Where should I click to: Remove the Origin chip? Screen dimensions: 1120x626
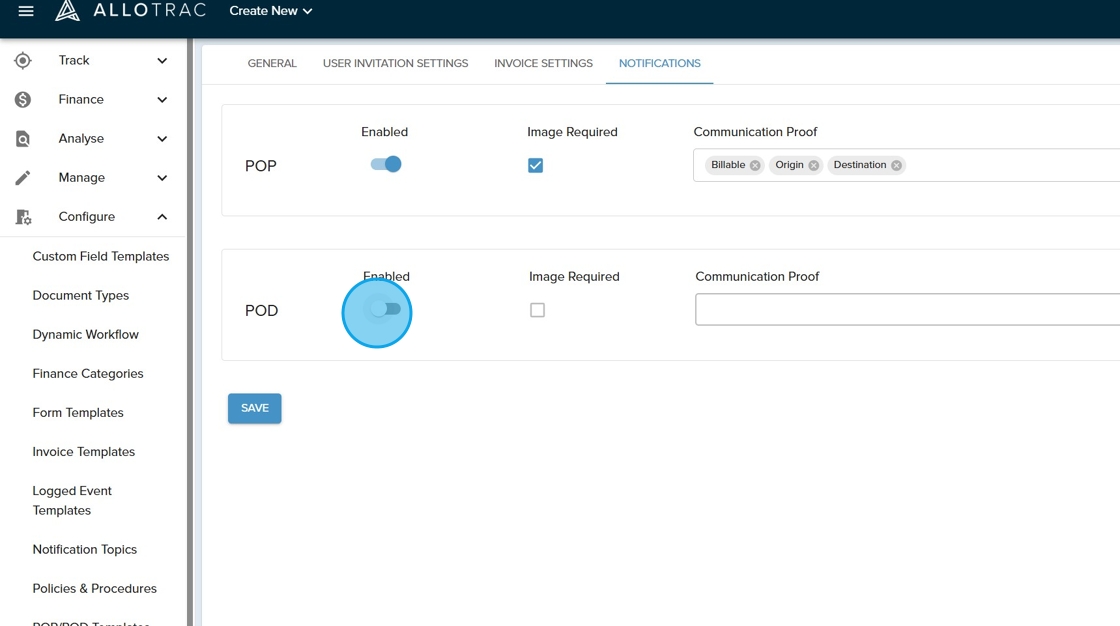(x=813, y=166)
